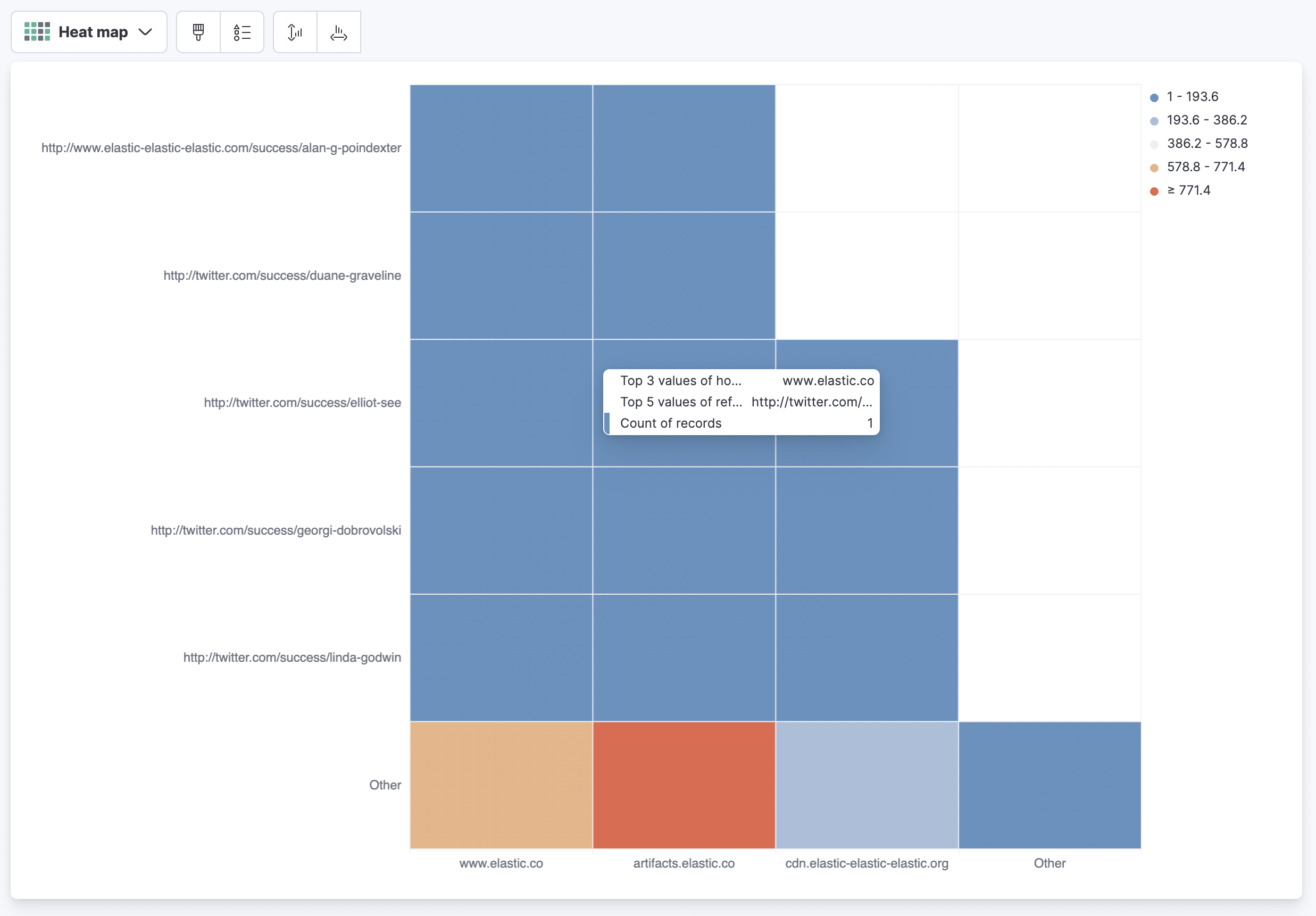Open the legend settings icon

click(242, 32)
